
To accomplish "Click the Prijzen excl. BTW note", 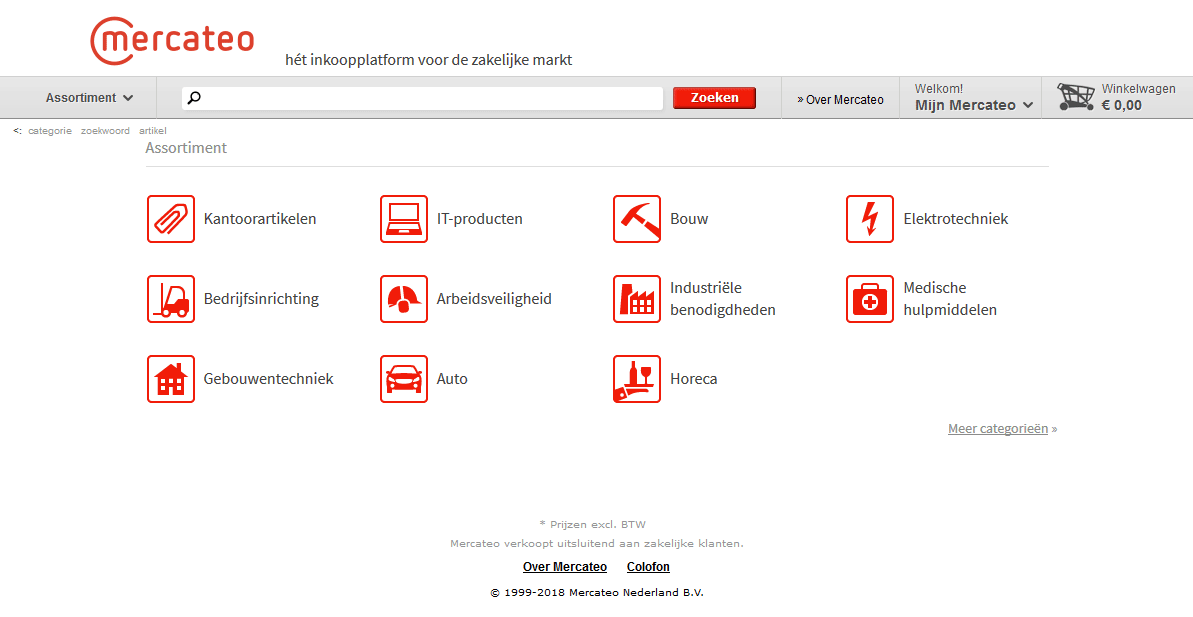I will [x=593, y=524].
